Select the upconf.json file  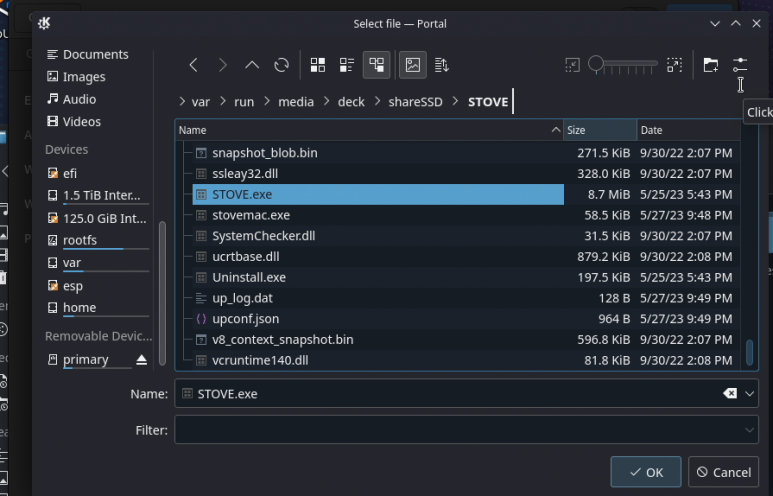246,319
